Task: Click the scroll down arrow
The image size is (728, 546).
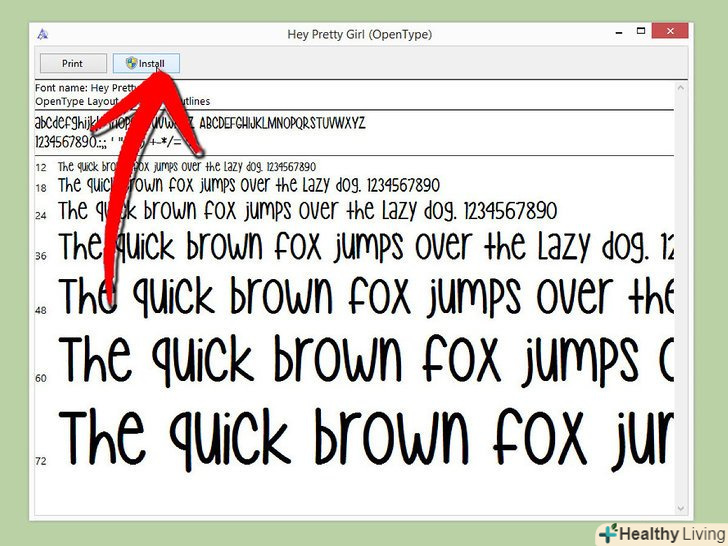Action: click(x=681, y=508)
